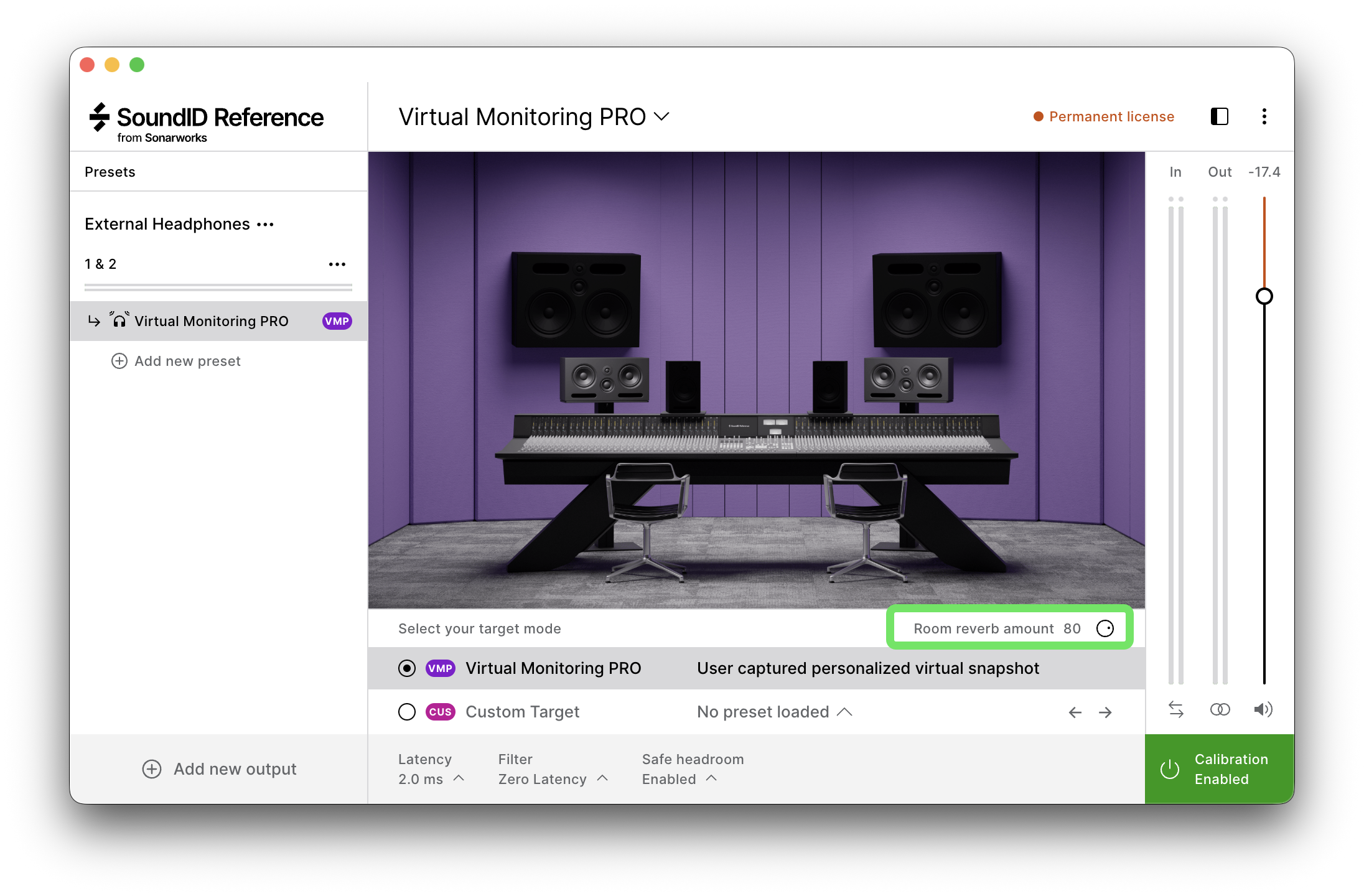This screenshot has width=1364, height=896.
Task: Click the Room reverb amount value 80
Action: point(1072,628)
